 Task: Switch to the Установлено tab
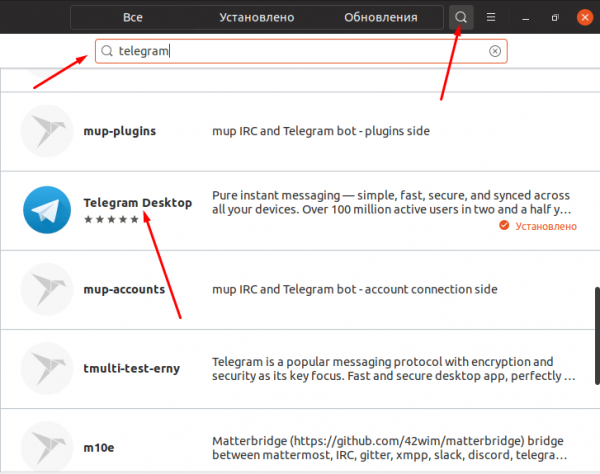(257, 17)
